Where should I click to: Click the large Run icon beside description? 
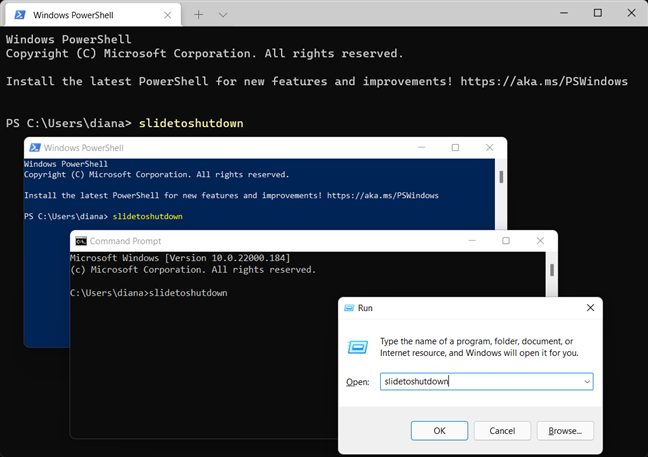357,347
